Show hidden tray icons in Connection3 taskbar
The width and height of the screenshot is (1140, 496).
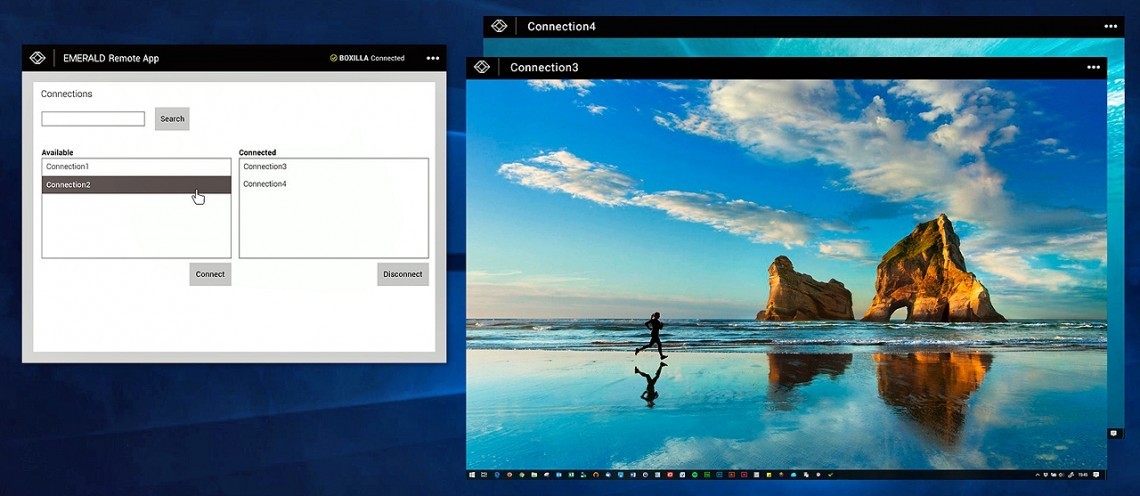(x=1037, y=475)
